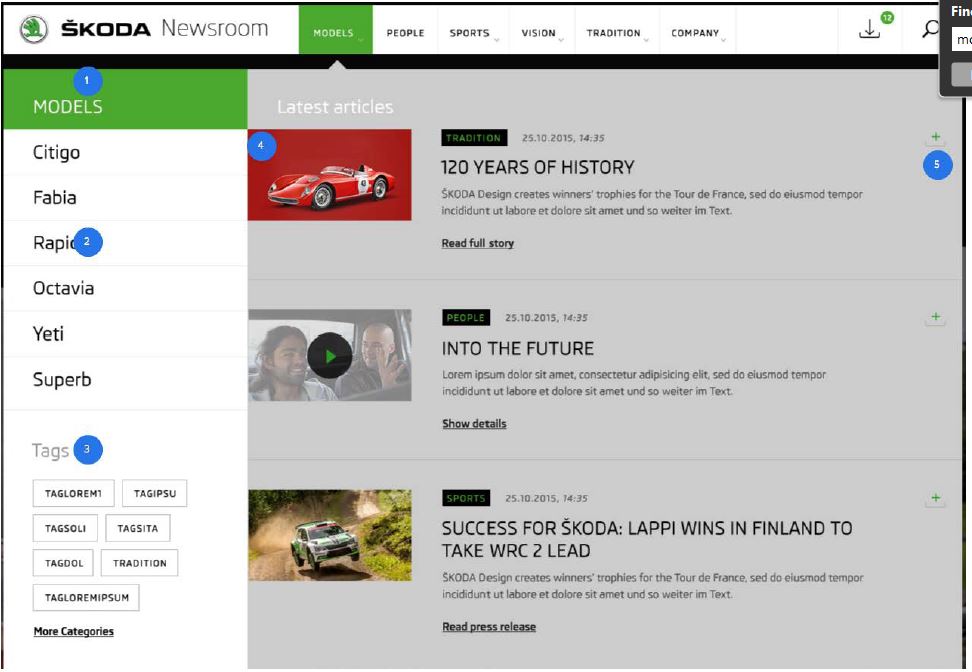The width and height of the screenshot is (972, 672).
Task: Choose the TAGDOL tag
Action: (x=63, y=563)
